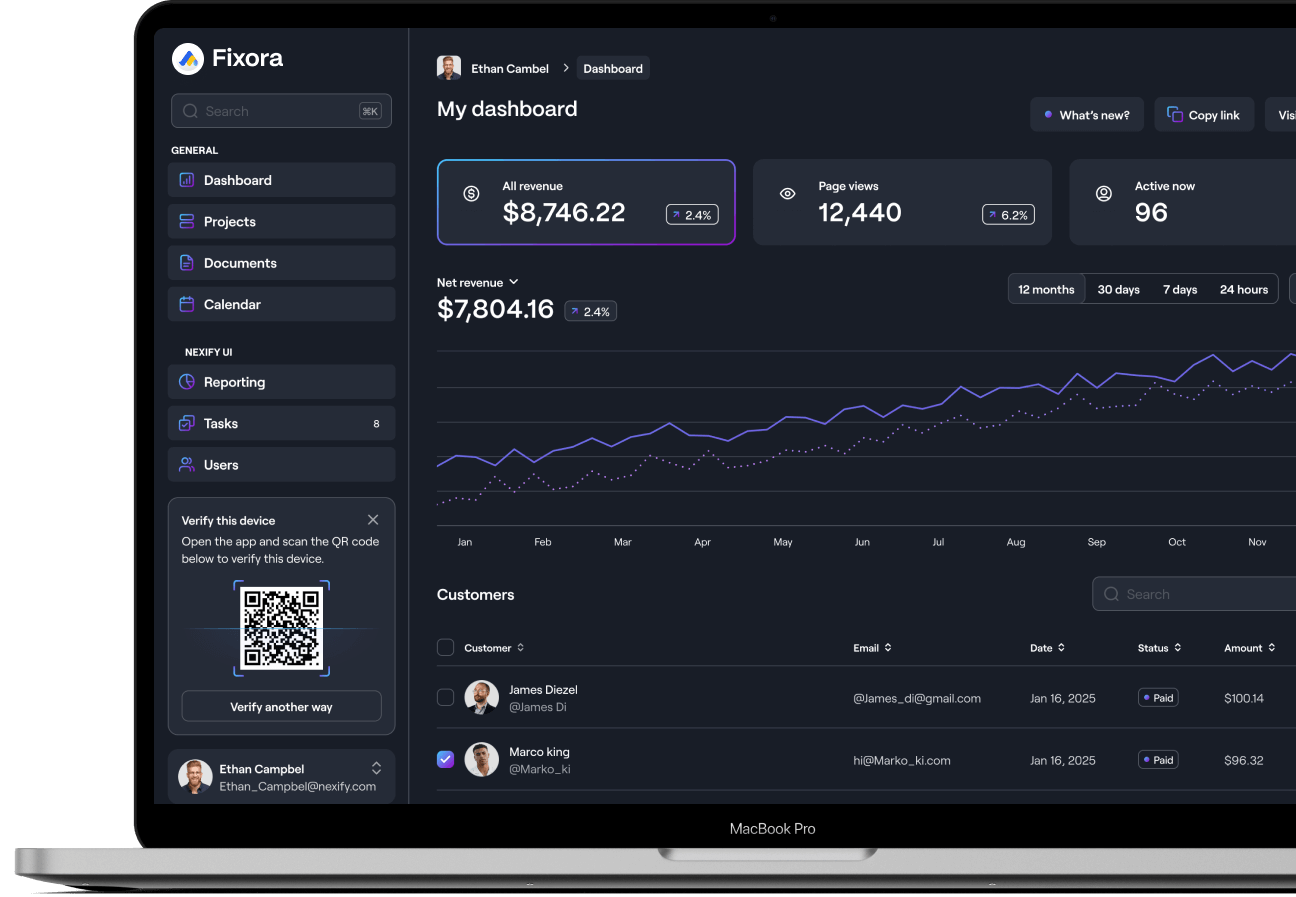
Task: Close the Verify this device card
Action: (x=373, y=520)
